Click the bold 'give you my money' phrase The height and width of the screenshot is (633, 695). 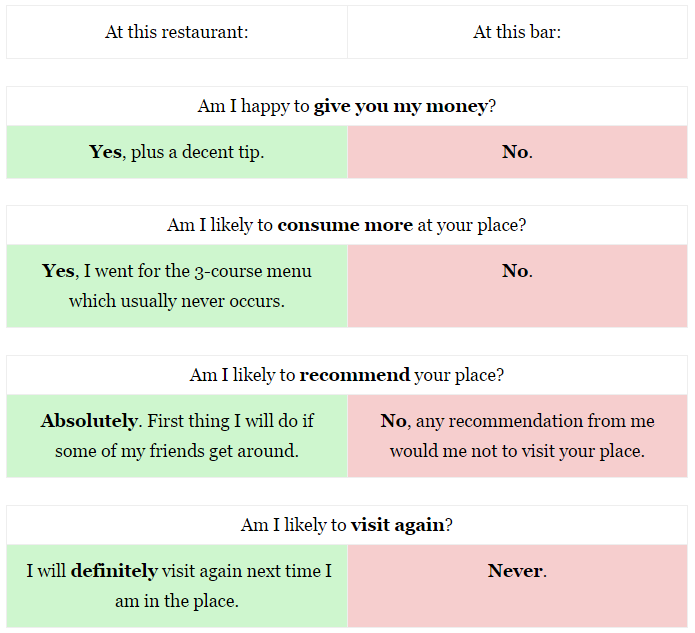(x=401, y=107)
